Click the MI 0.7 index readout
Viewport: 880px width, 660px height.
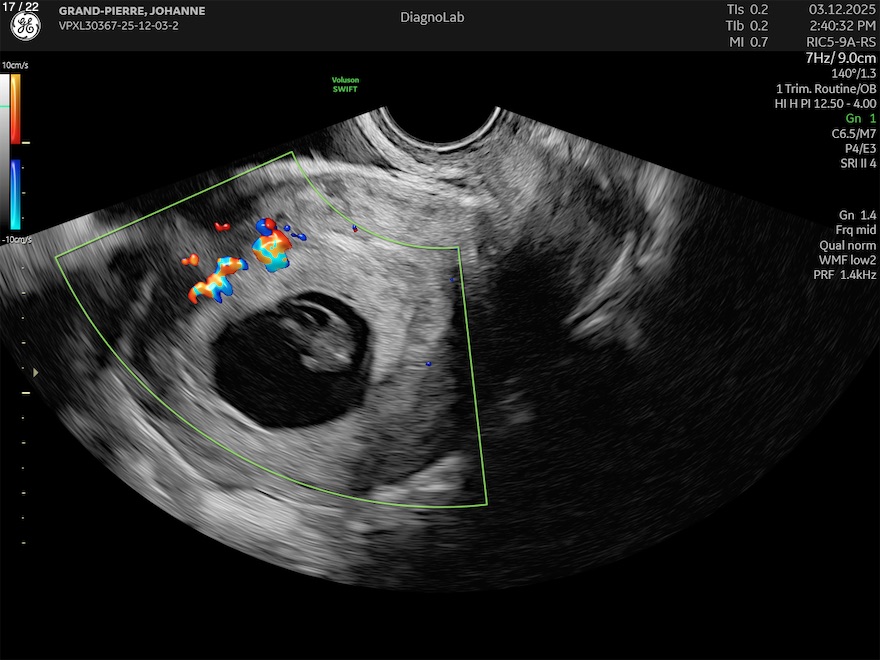(748, 42)
